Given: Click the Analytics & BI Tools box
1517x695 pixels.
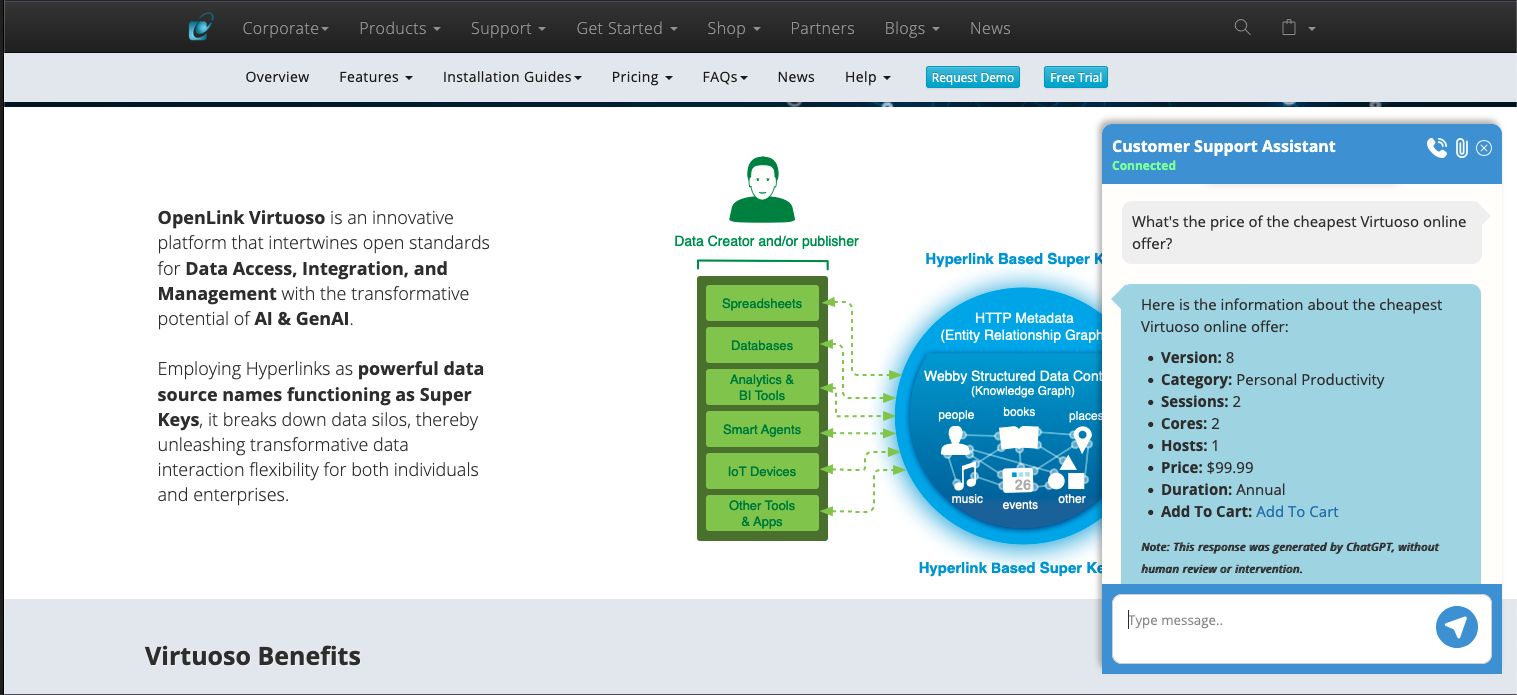Looking at the screenshot, I should tap(762, 387).
